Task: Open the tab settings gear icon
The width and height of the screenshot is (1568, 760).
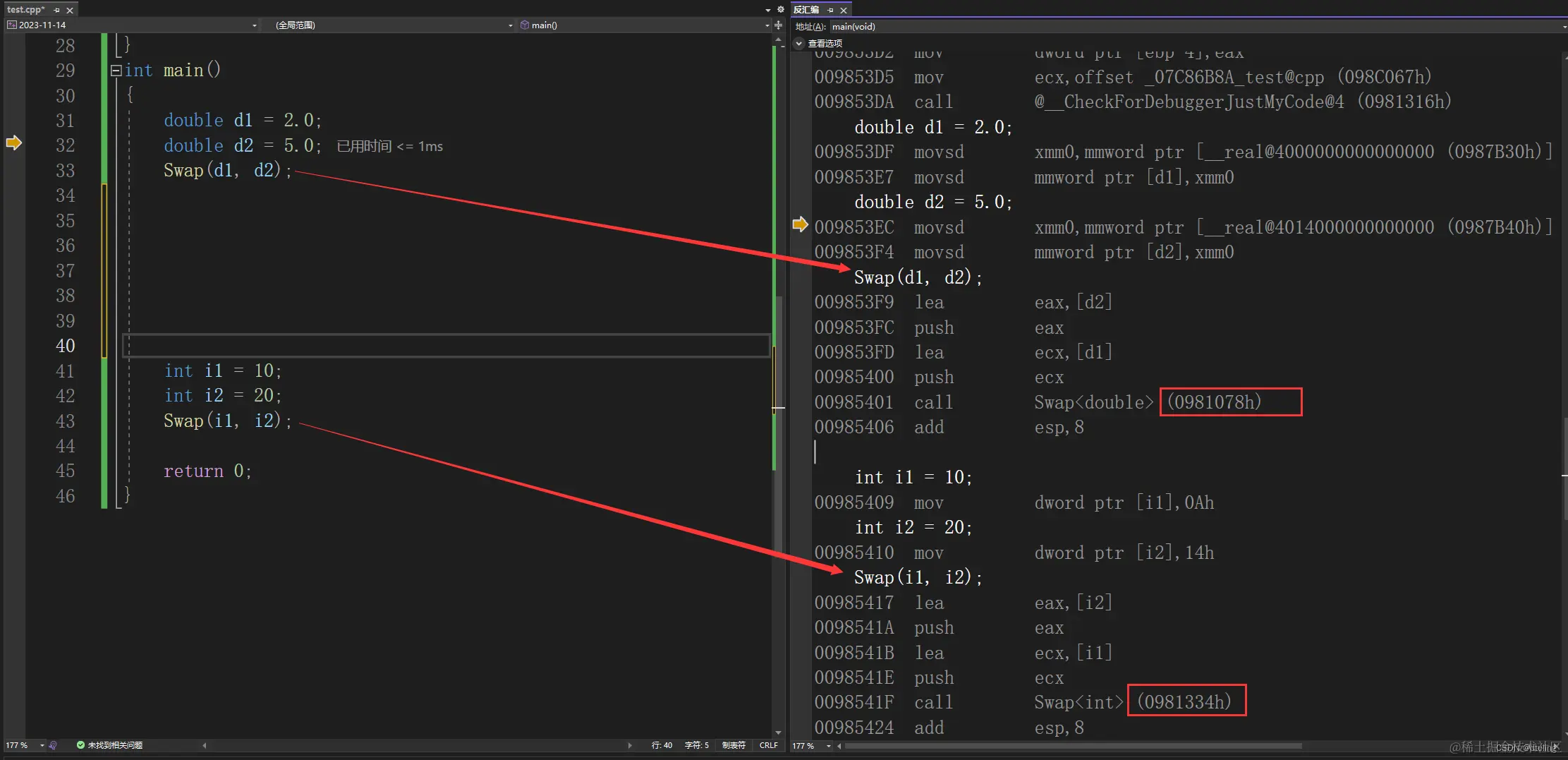Action: pyautogui.click(x=780, y=10)
